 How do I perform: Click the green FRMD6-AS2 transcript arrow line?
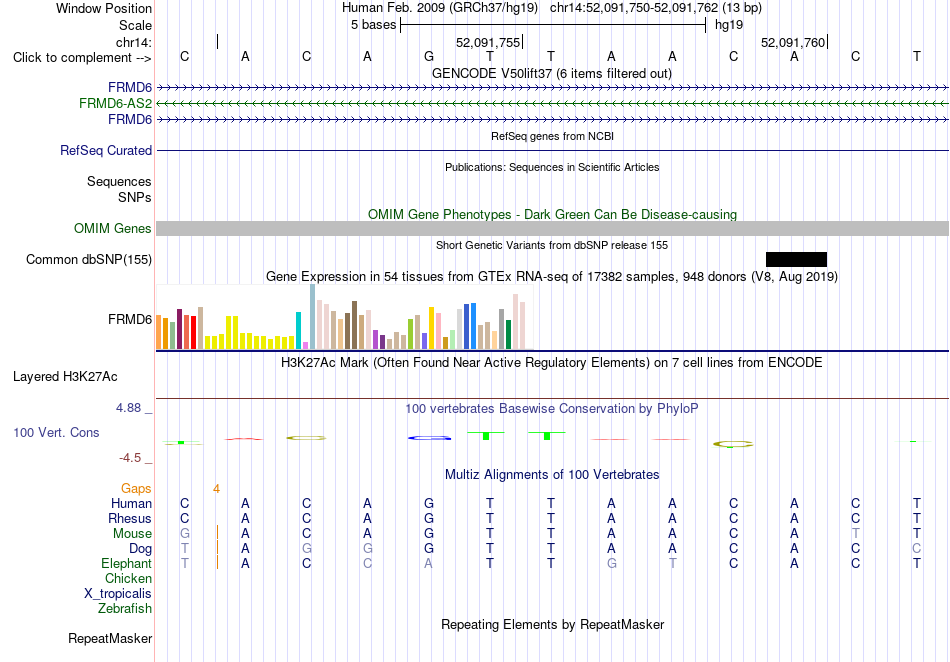[x=553, y=104]
